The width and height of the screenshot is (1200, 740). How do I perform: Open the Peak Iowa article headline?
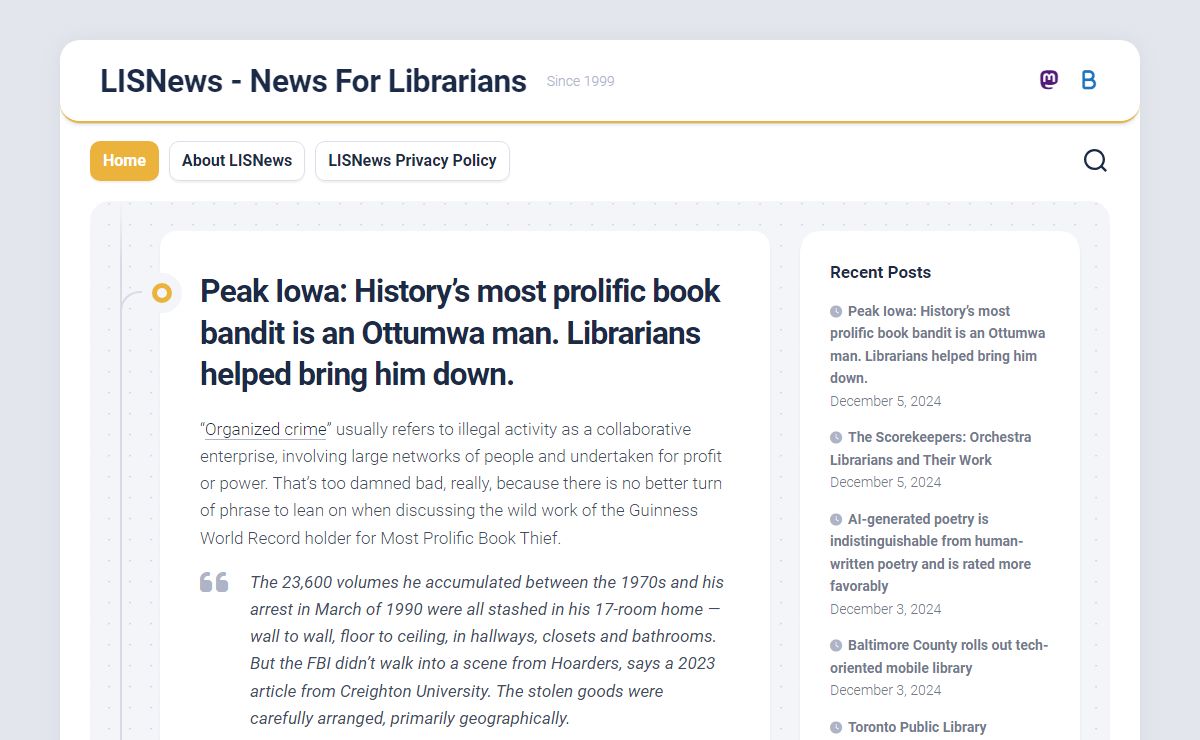tap(460, 332)
